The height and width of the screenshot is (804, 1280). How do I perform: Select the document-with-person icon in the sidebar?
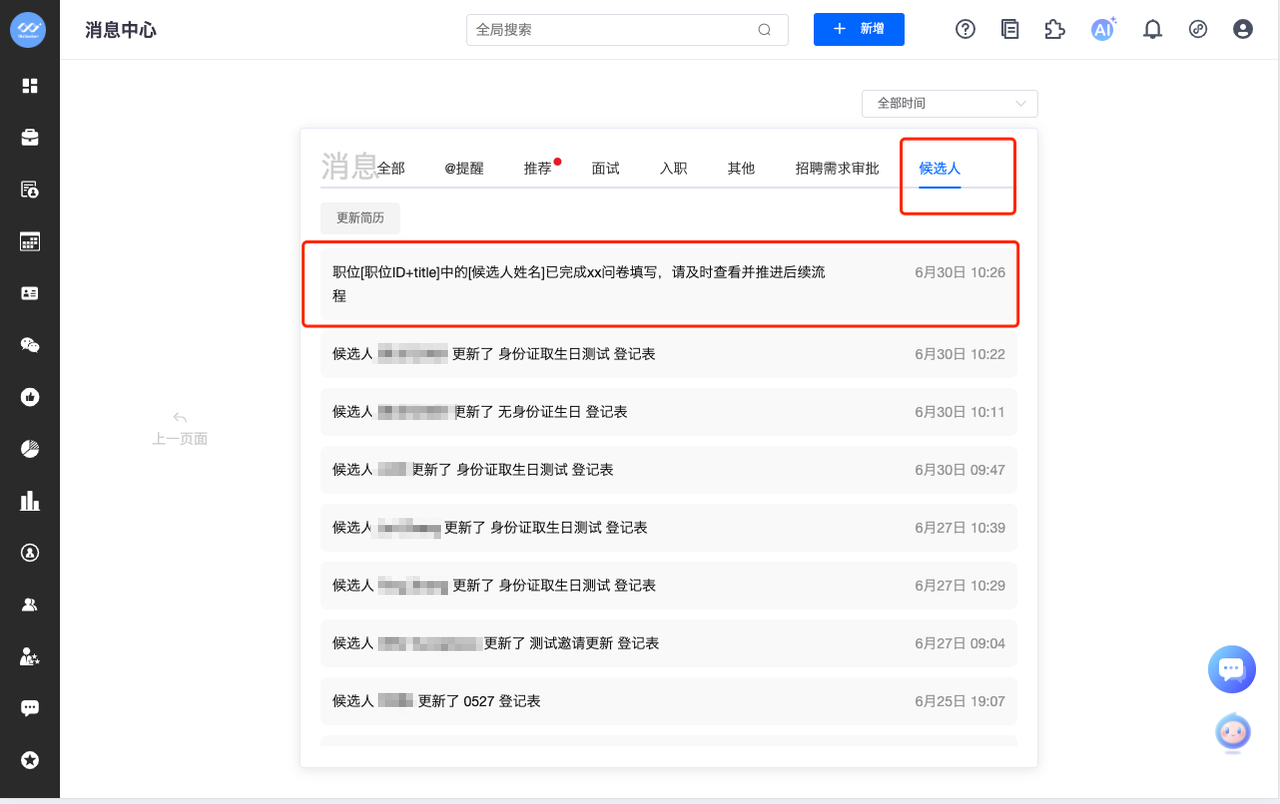tap(30, 190)
